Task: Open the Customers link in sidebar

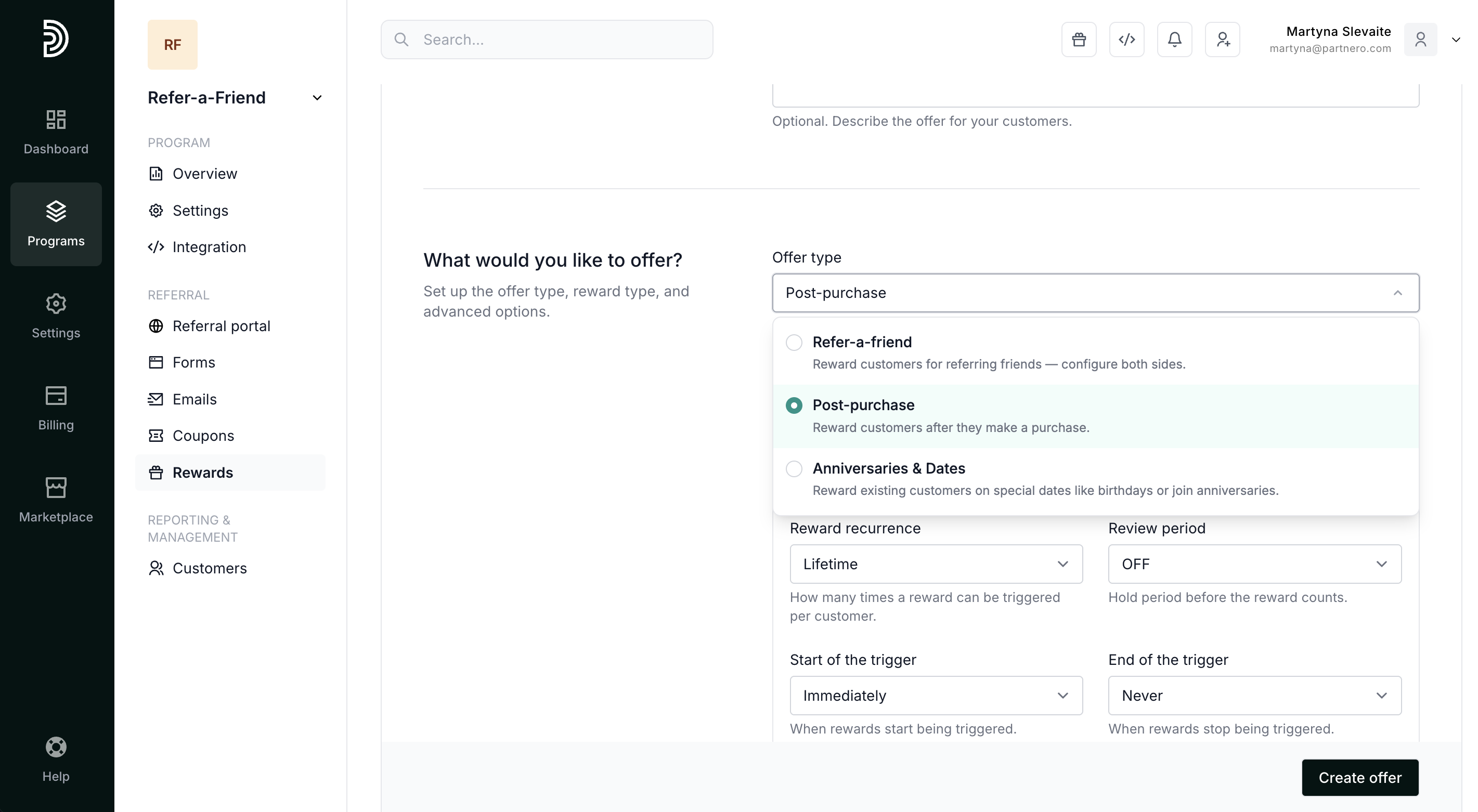Action: click(x=210, y=568)
